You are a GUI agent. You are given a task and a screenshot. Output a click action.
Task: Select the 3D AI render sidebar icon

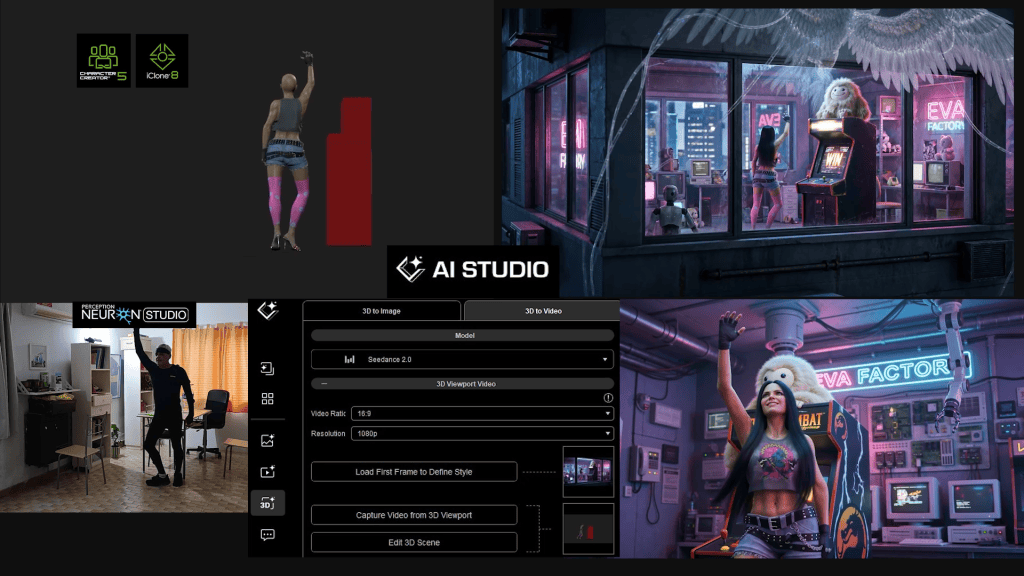point(268,503)
